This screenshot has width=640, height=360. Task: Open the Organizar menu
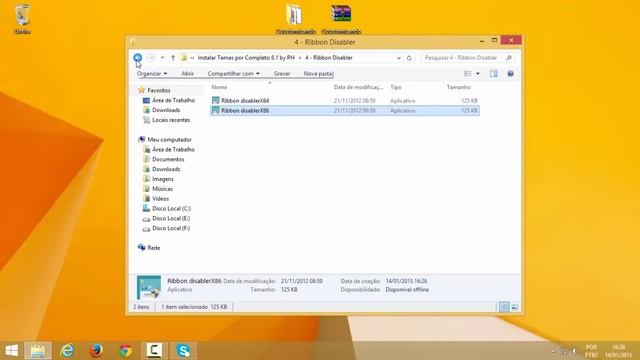[x=152, y=73]
